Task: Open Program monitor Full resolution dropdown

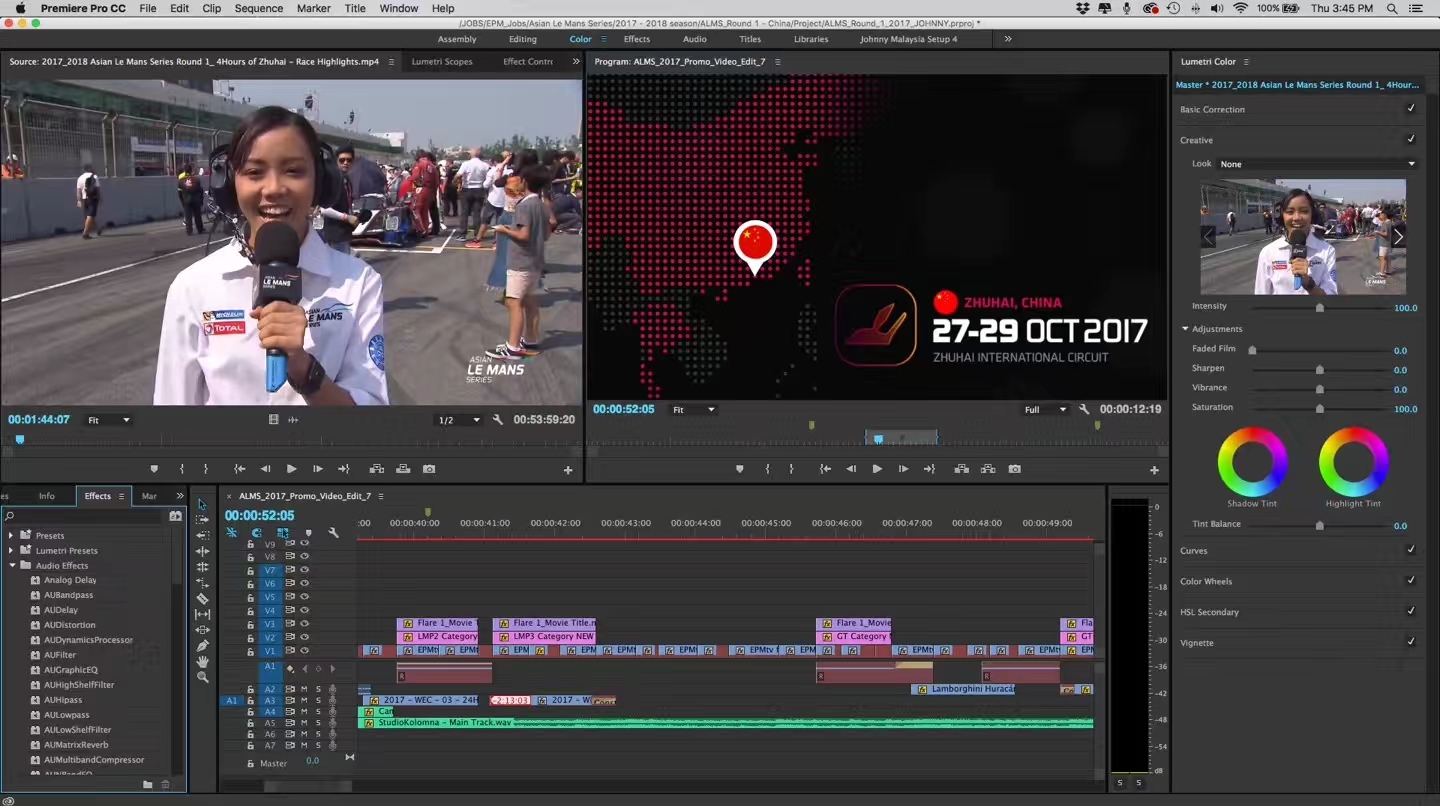Action: [x=1045, y=410]
